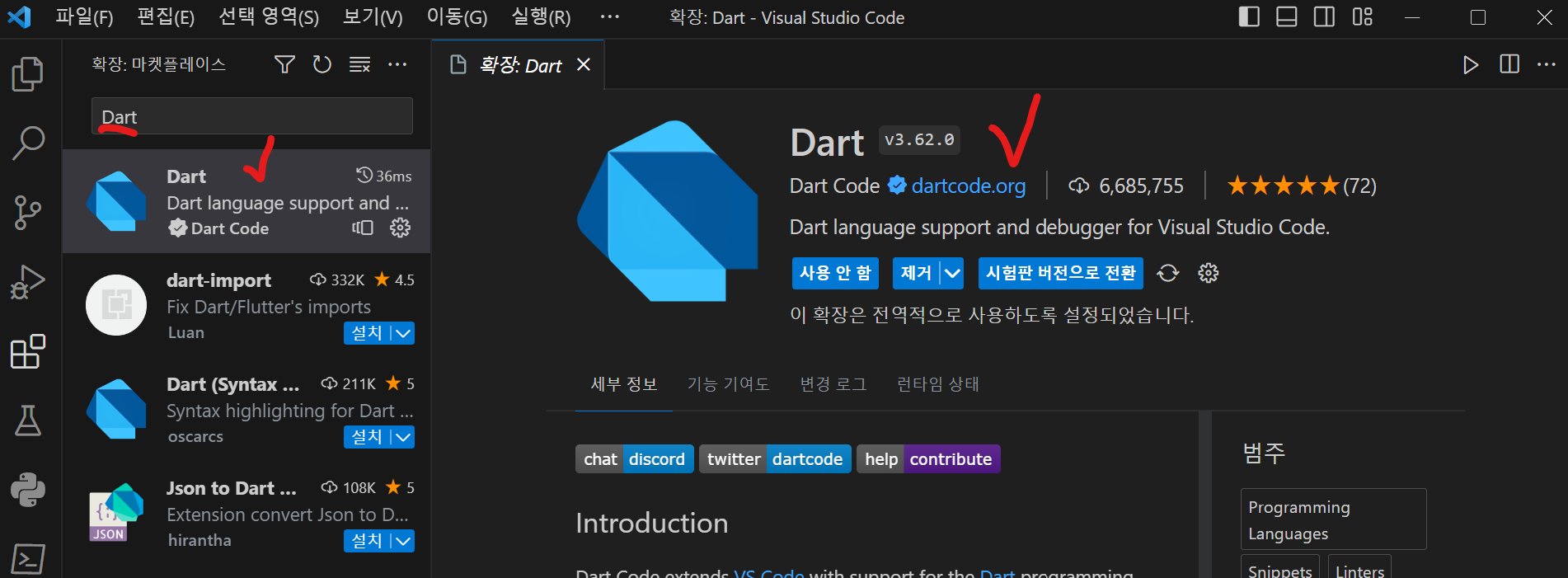Toggle the primary side bar layout icon
1568x578 pixels.
tap(1249, 16)
